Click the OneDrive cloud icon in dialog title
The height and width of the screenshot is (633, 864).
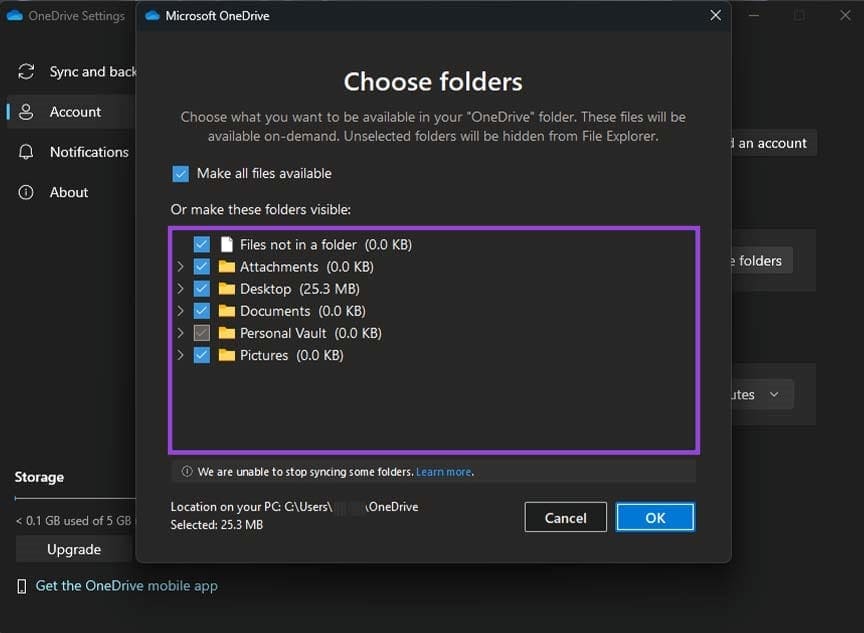(x=152, y=15)
